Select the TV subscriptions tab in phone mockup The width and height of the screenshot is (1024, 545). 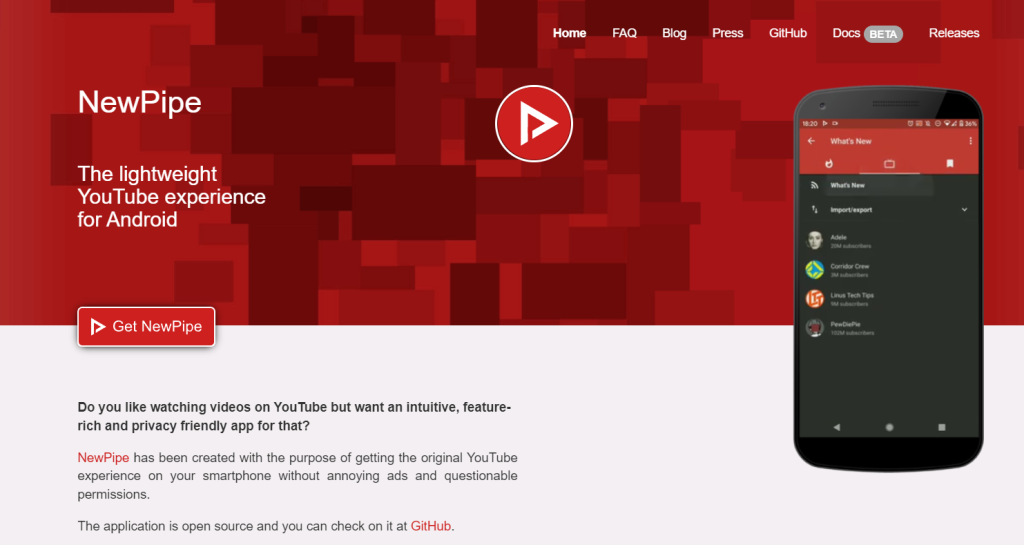pyautogui.click(x=889, y=164)
